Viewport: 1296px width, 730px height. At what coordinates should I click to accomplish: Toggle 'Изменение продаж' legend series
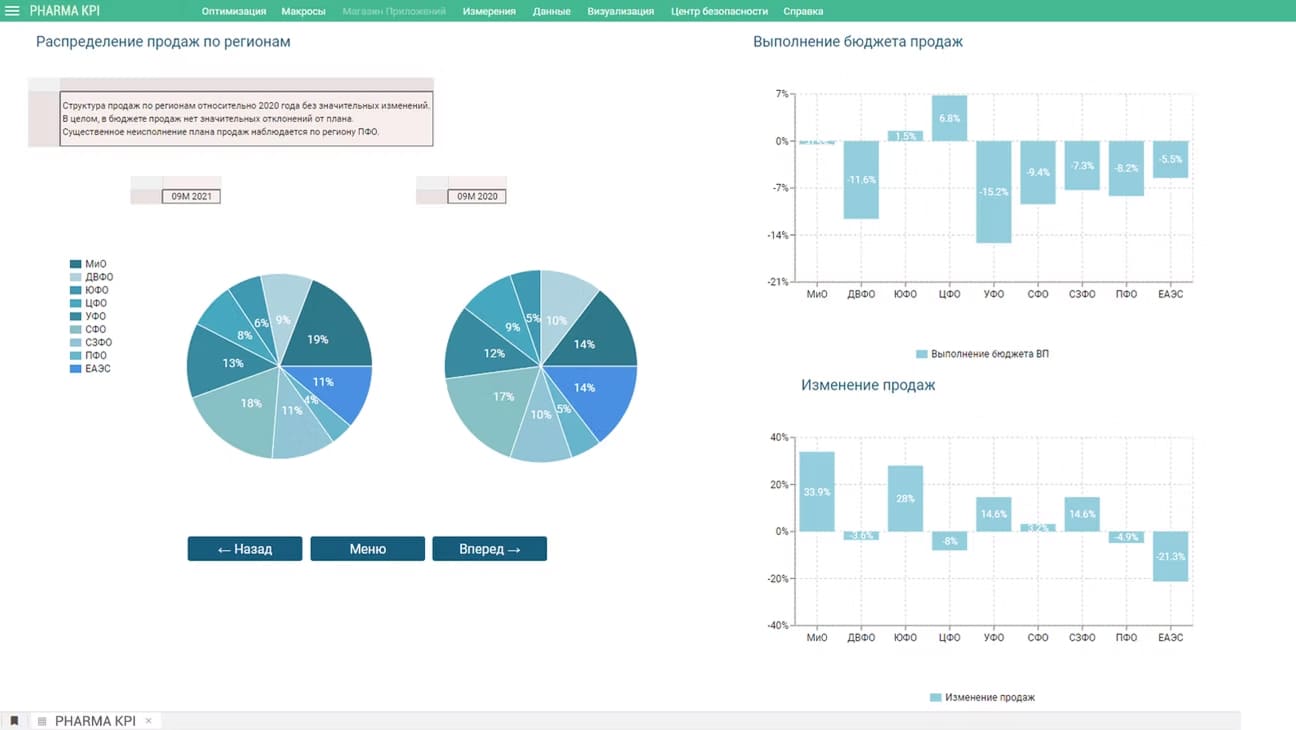(x=981, y=697)
